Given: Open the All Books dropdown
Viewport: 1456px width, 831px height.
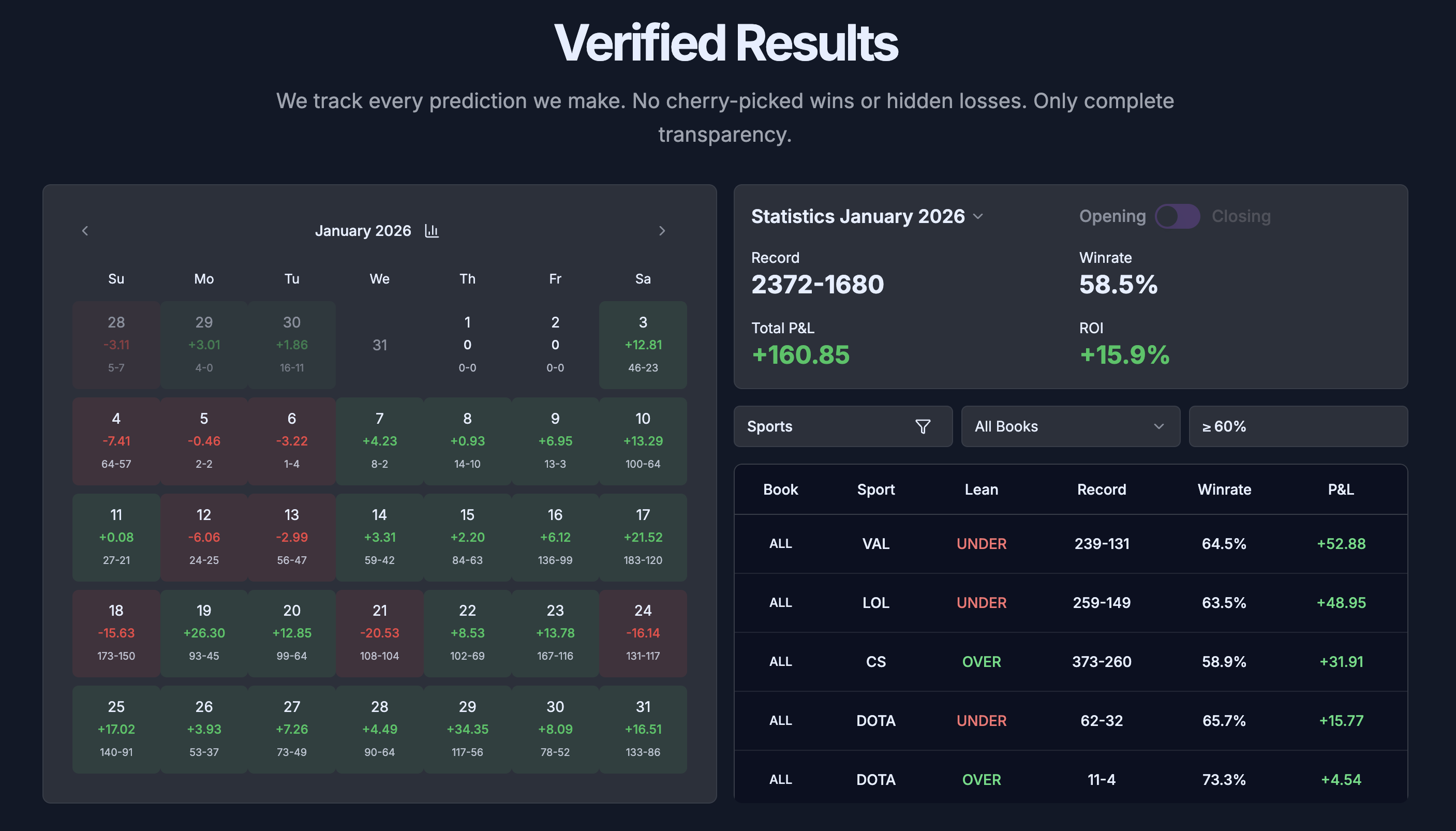Looking at the screenshot, I should click(1071, 426).
